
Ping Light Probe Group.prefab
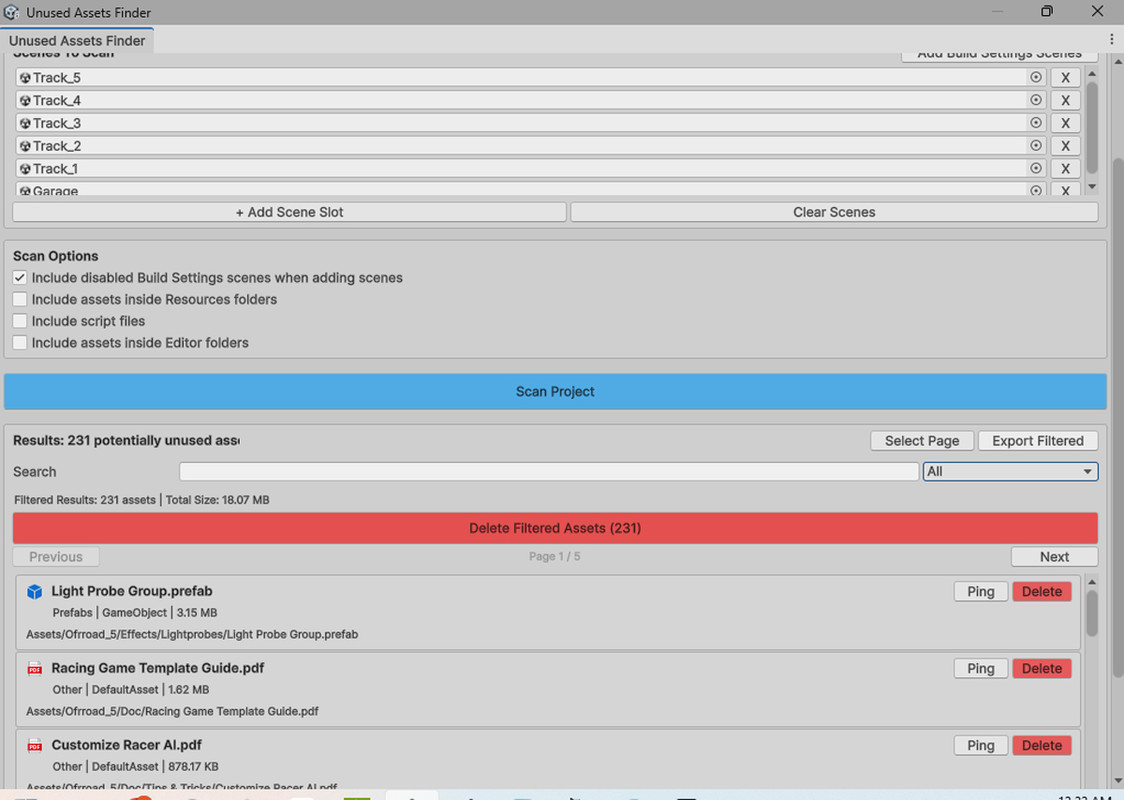[x=981, y=591]
